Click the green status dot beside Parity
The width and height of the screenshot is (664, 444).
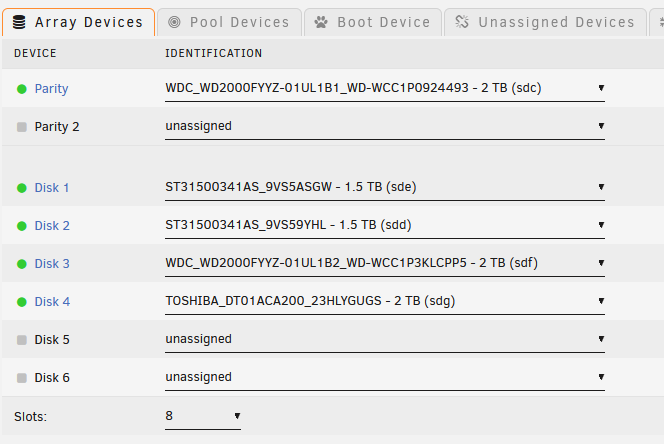[x=22, y=89]
